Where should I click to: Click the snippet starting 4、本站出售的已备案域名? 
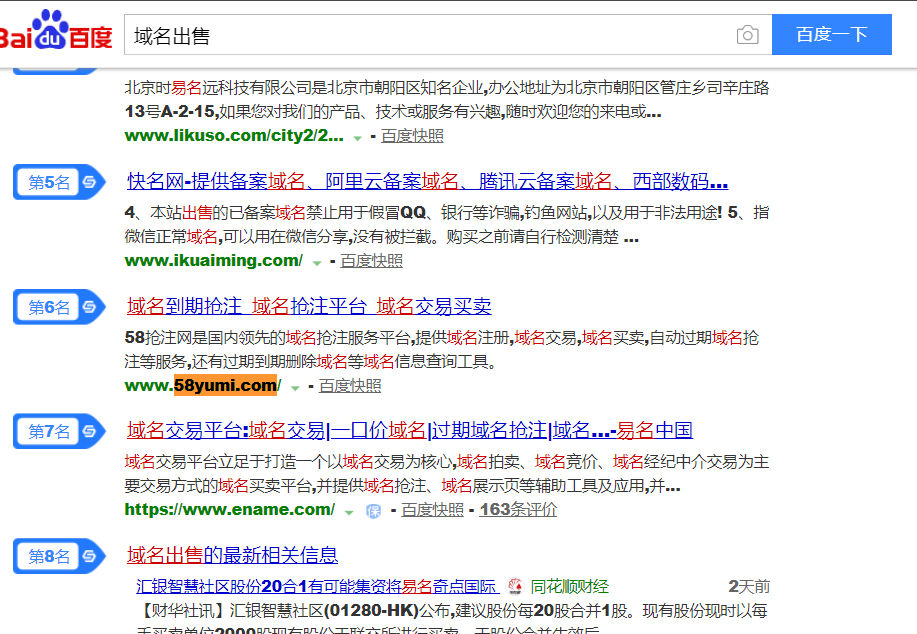pos(447,225)
